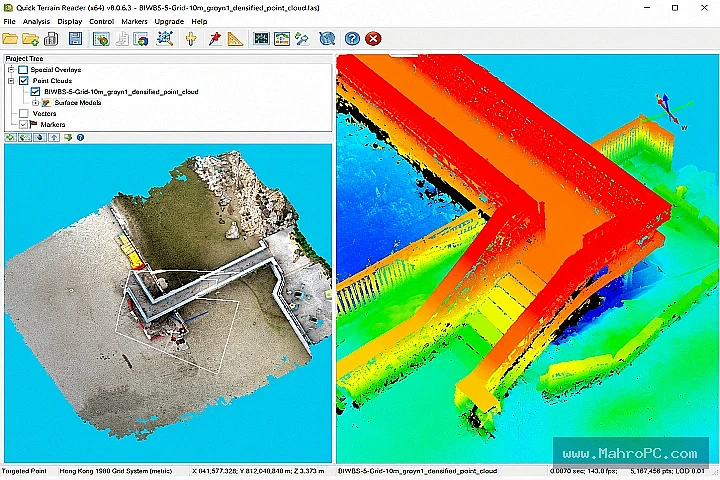The height and width of the screenshot is (480, 720).
Task: Click the Hong Kong 1980 Grid System status text
Action: 116,471
